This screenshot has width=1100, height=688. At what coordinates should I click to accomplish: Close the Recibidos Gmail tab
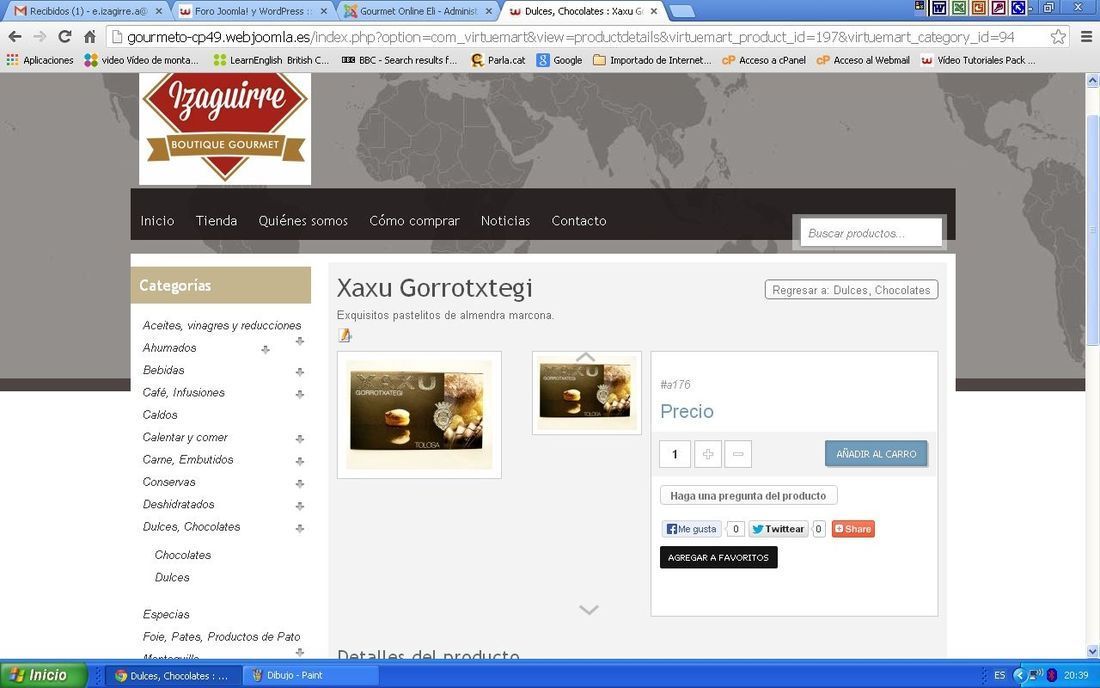pyautogui.click(x=159, y=11)
